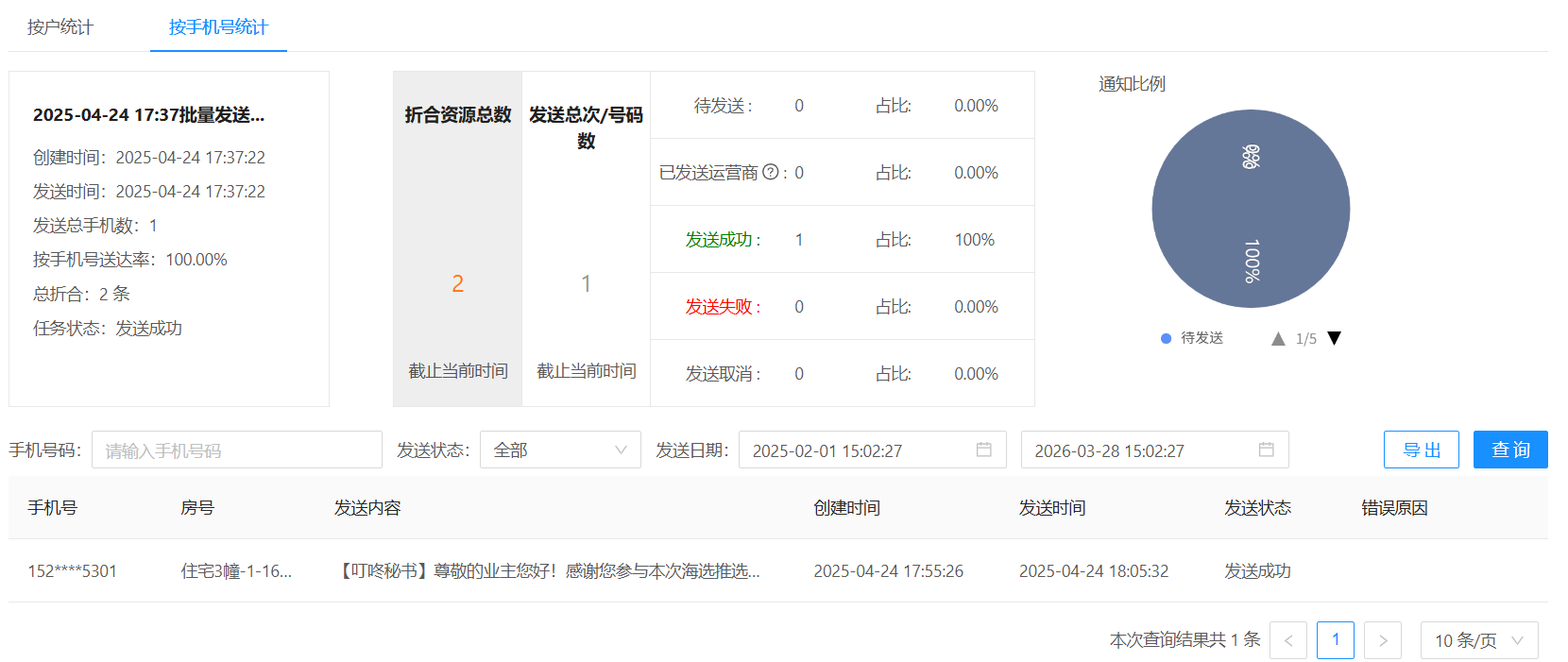This screenshot has width=1568, height=662.
Task: Toggle 待发送 legend dot in pie chart
Action: (x=1167, y=338)
